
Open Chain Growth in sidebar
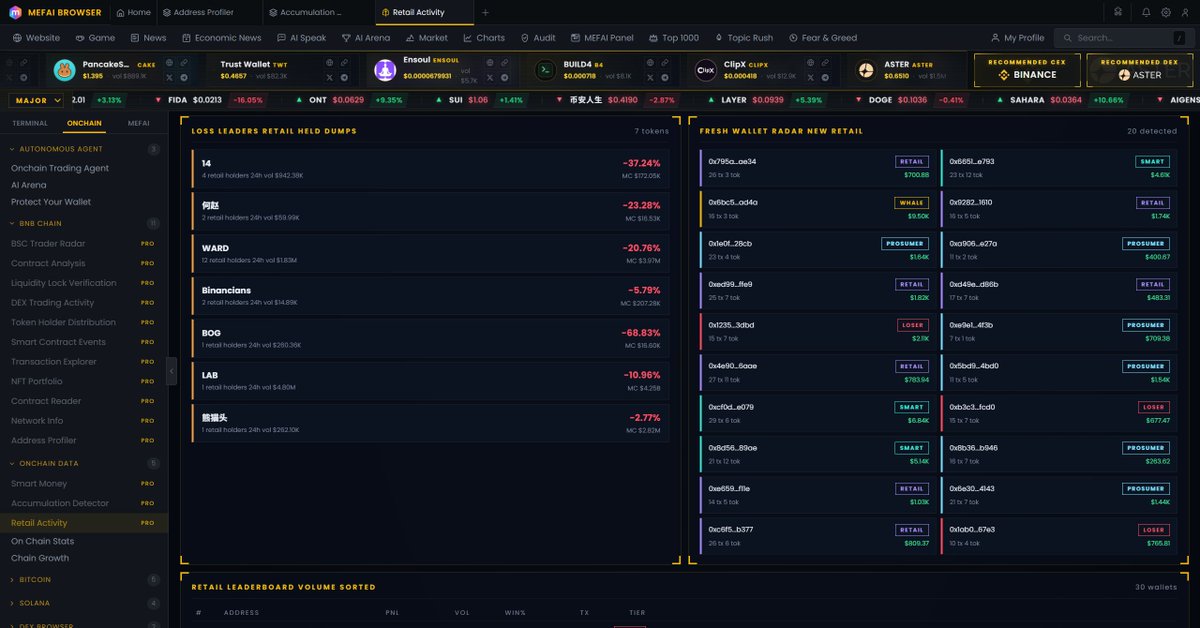tap(40, 558)
